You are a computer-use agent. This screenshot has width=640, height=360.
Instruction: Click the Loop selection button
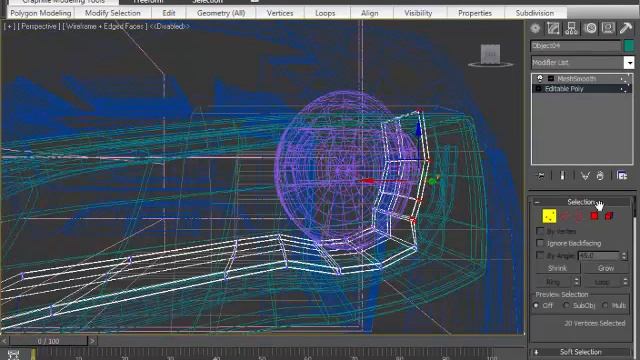pos(602,282)
